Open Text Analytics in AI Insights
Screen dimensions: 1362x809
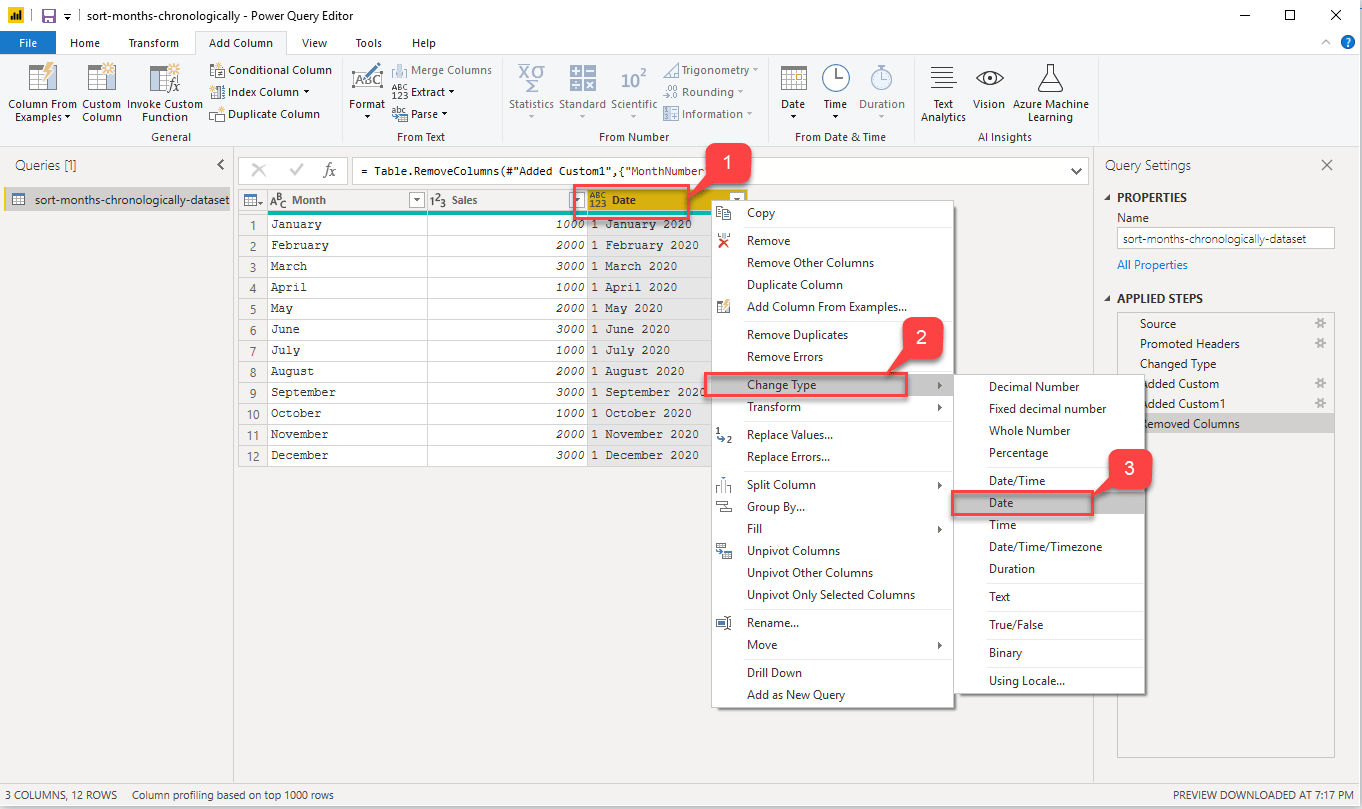coord(942,92)
